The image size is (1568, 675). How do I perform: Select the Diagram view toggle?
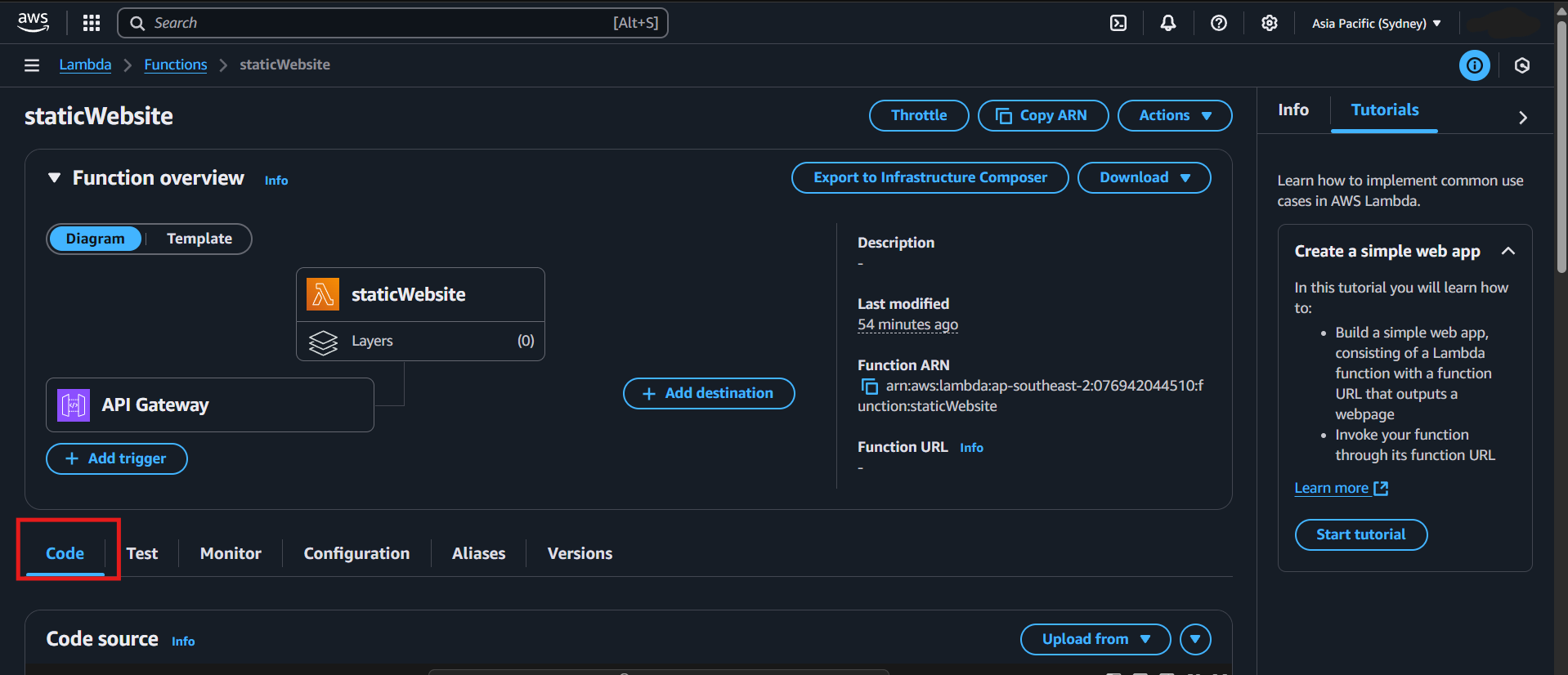tap(96, 239)
